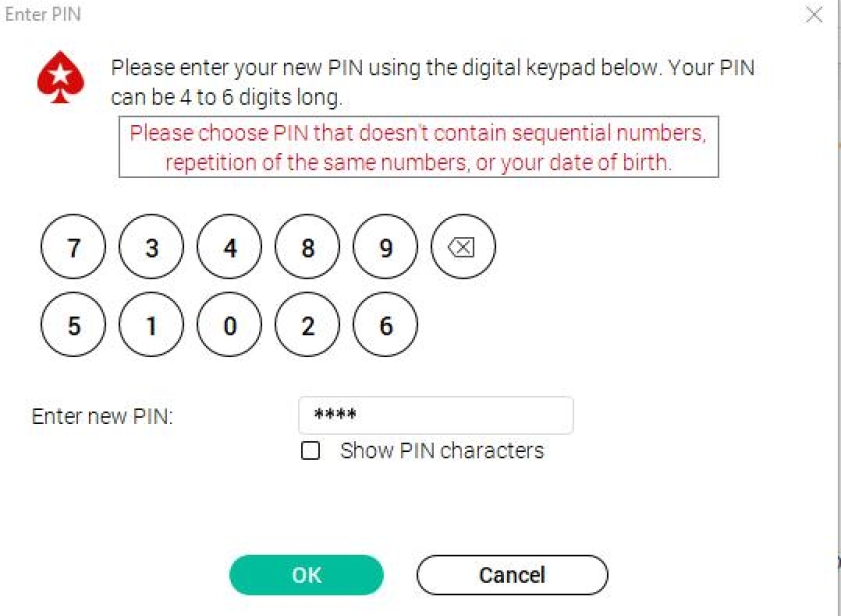
Task: Tap digit 8 on the keypad
Action: 308,247
